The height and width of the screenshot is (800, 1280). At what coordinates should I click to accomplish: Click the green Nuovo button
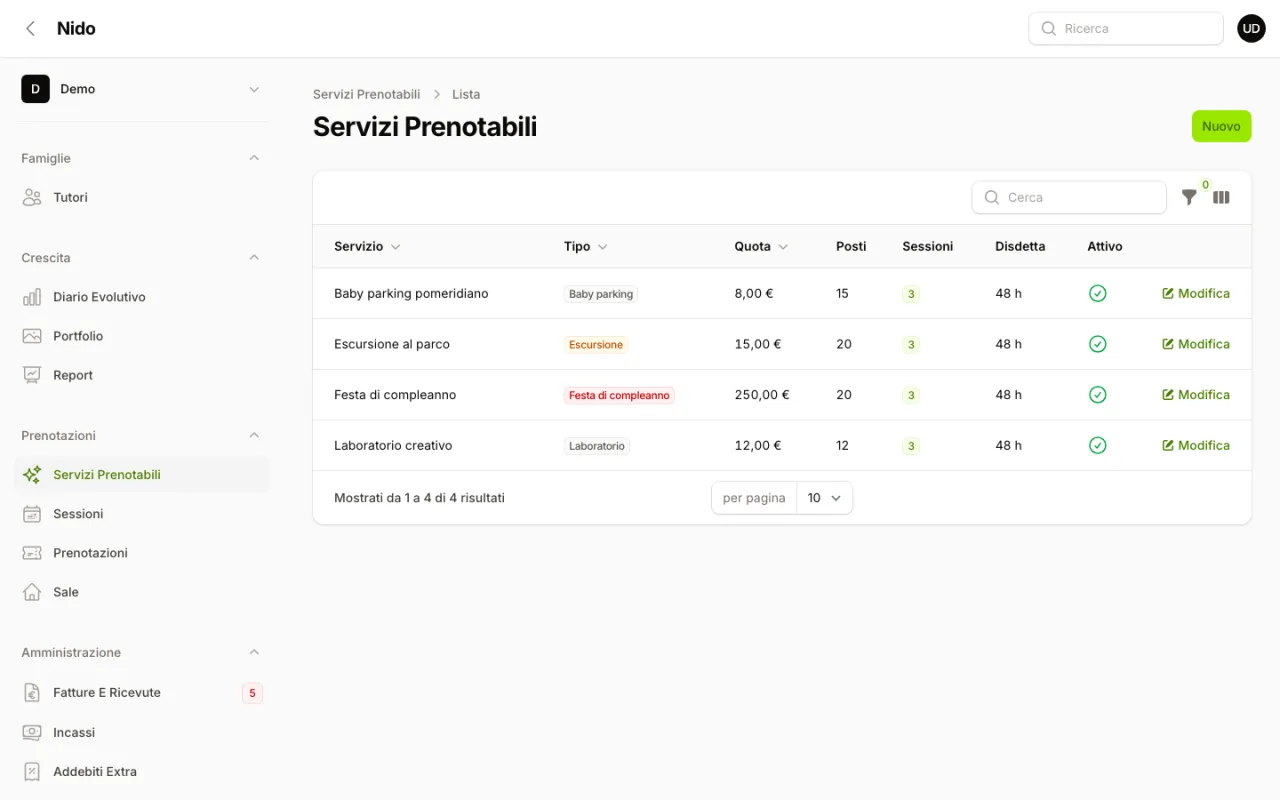(x=1221, y=126)
